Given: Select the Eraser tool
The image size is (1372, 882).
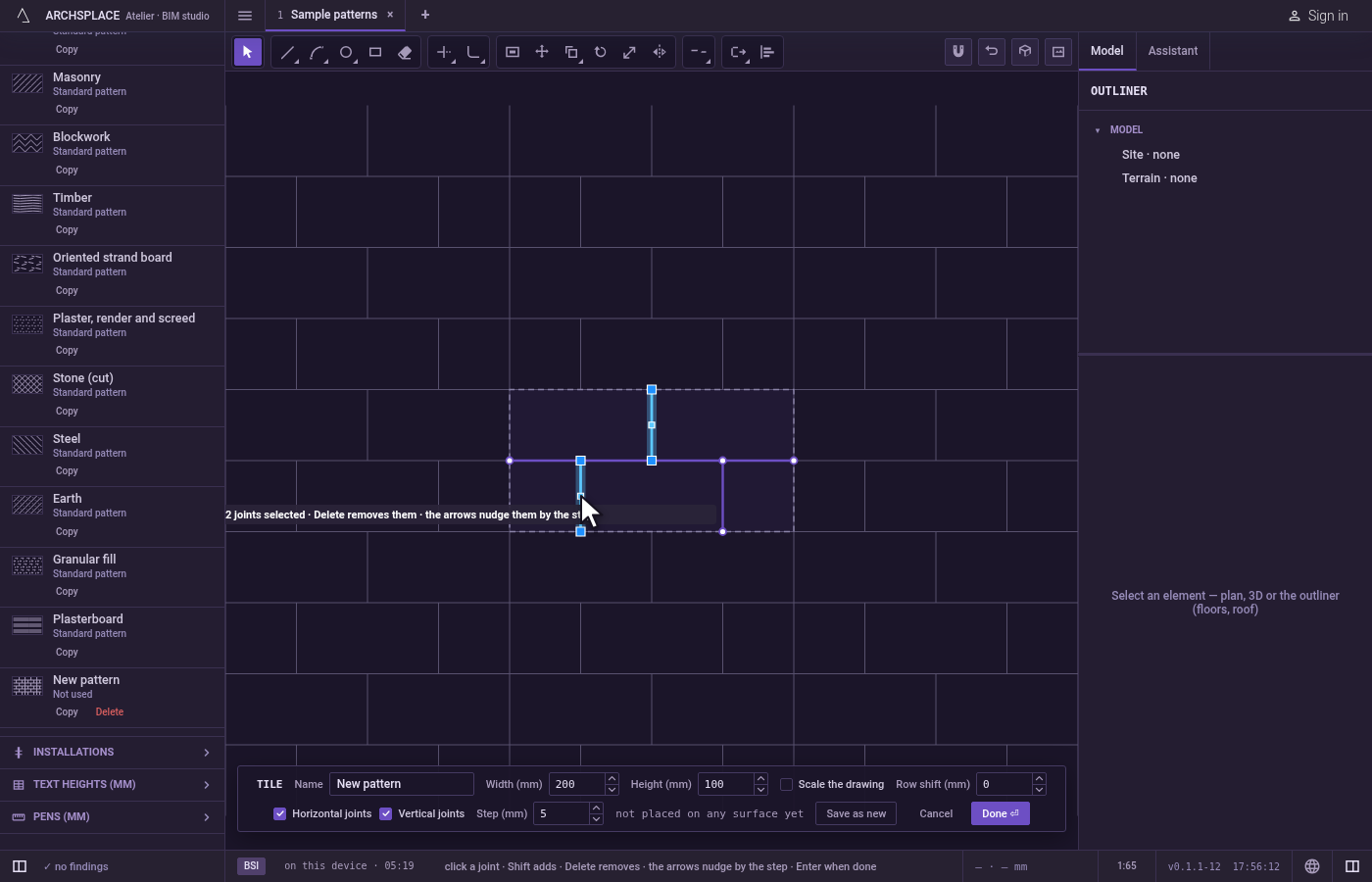Looking at the screenshot, I should 405,52.
